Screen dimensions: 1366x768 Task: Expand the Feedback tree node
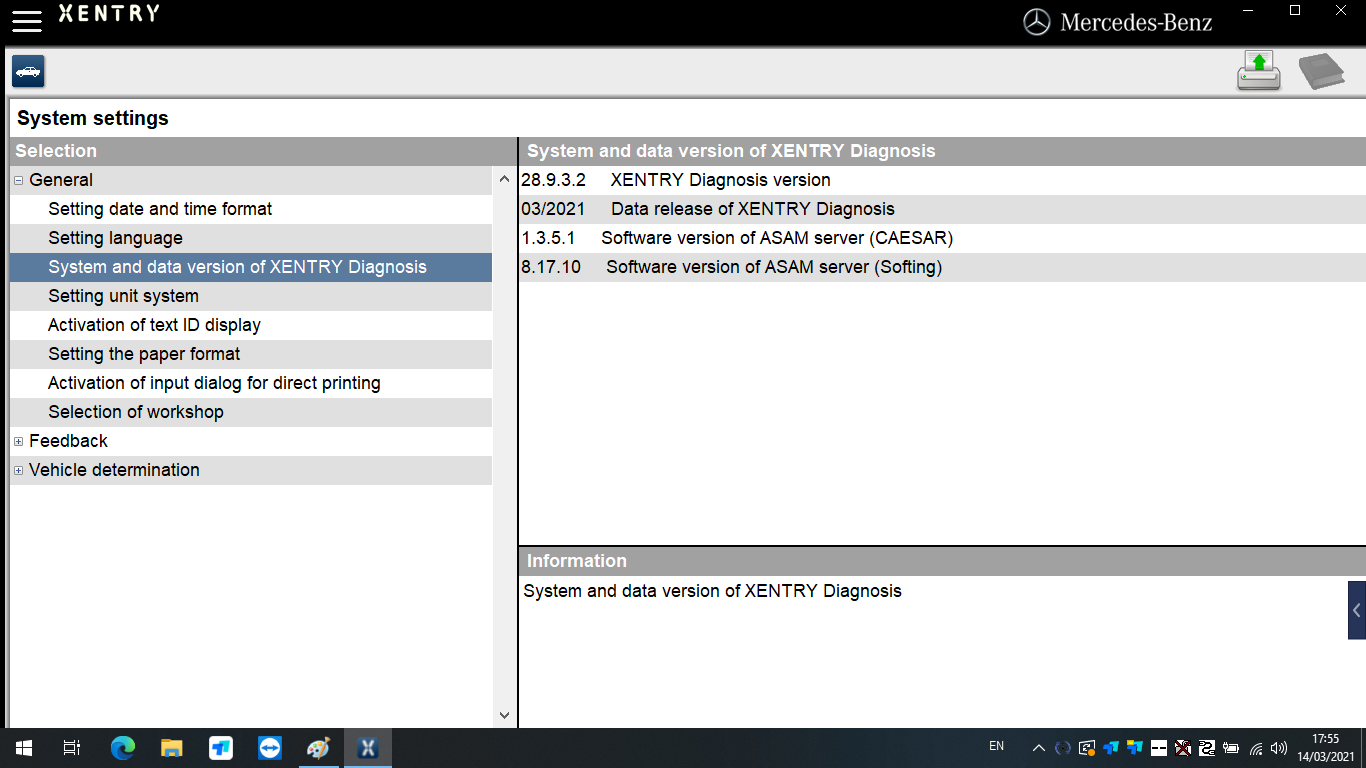[x=19, y=442]
